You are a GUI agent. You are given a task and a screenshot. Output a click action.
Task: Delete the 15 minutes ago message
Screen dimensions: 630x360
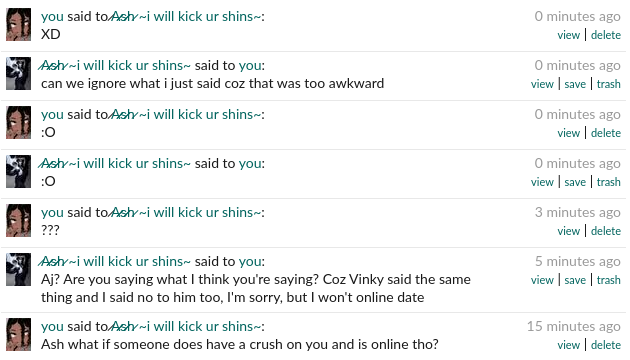[605, 345]
